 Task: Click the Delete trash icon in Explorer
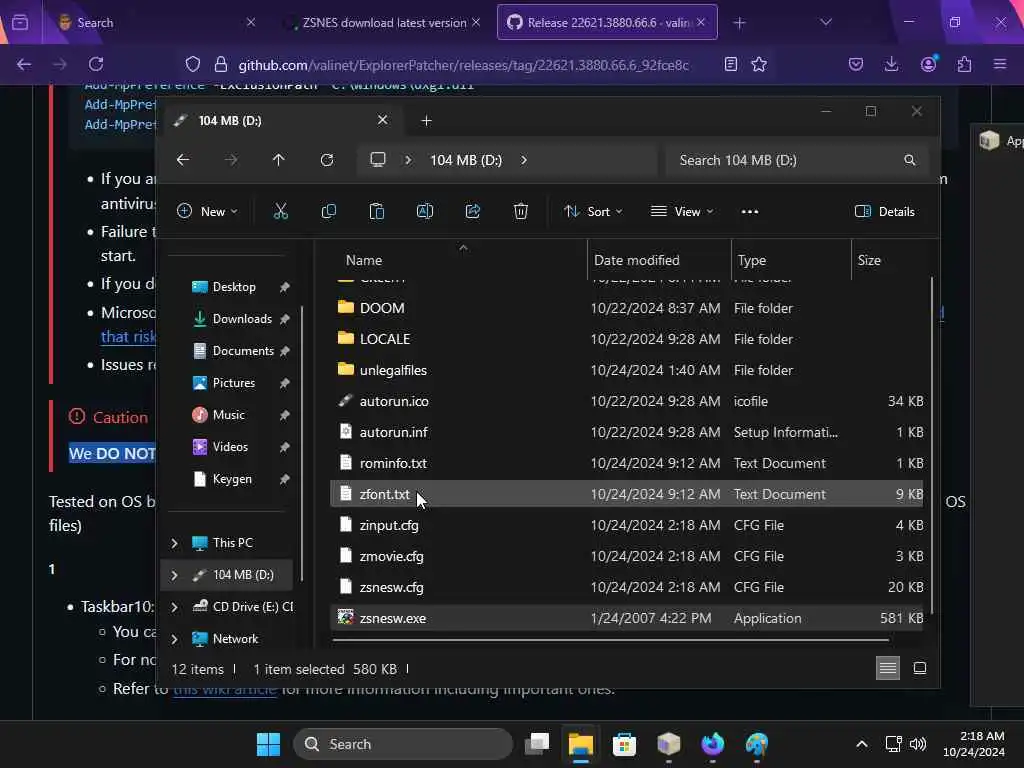coord(520,212)
